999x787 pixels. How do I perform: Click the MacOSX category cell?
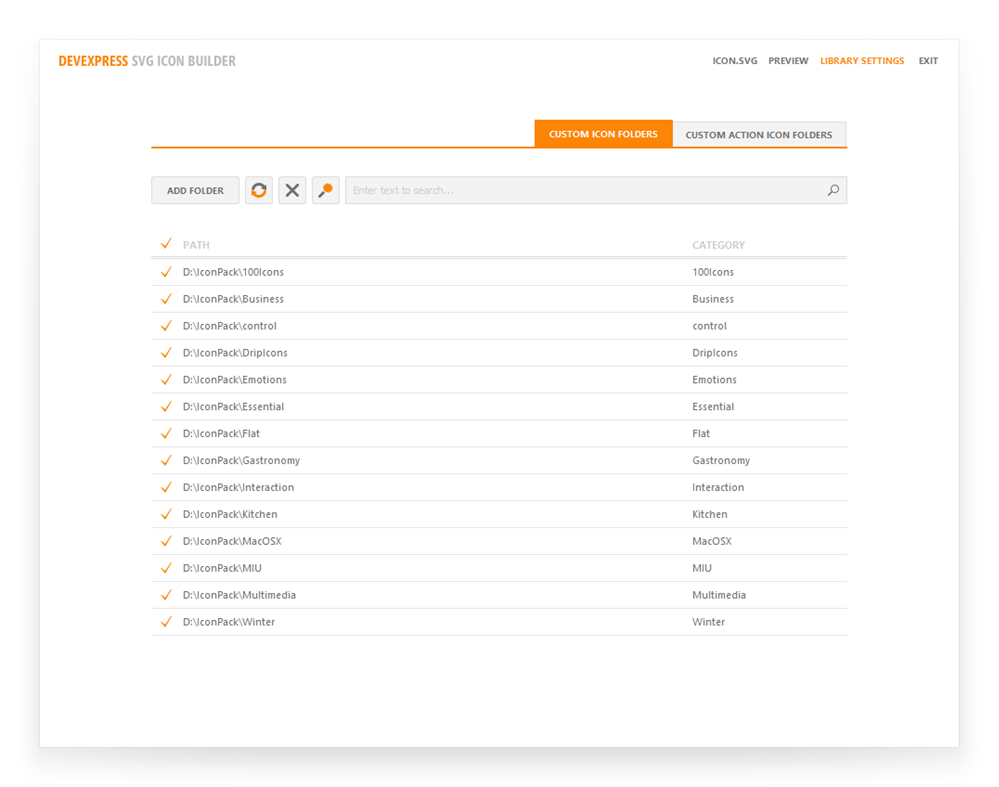[712, 541]
